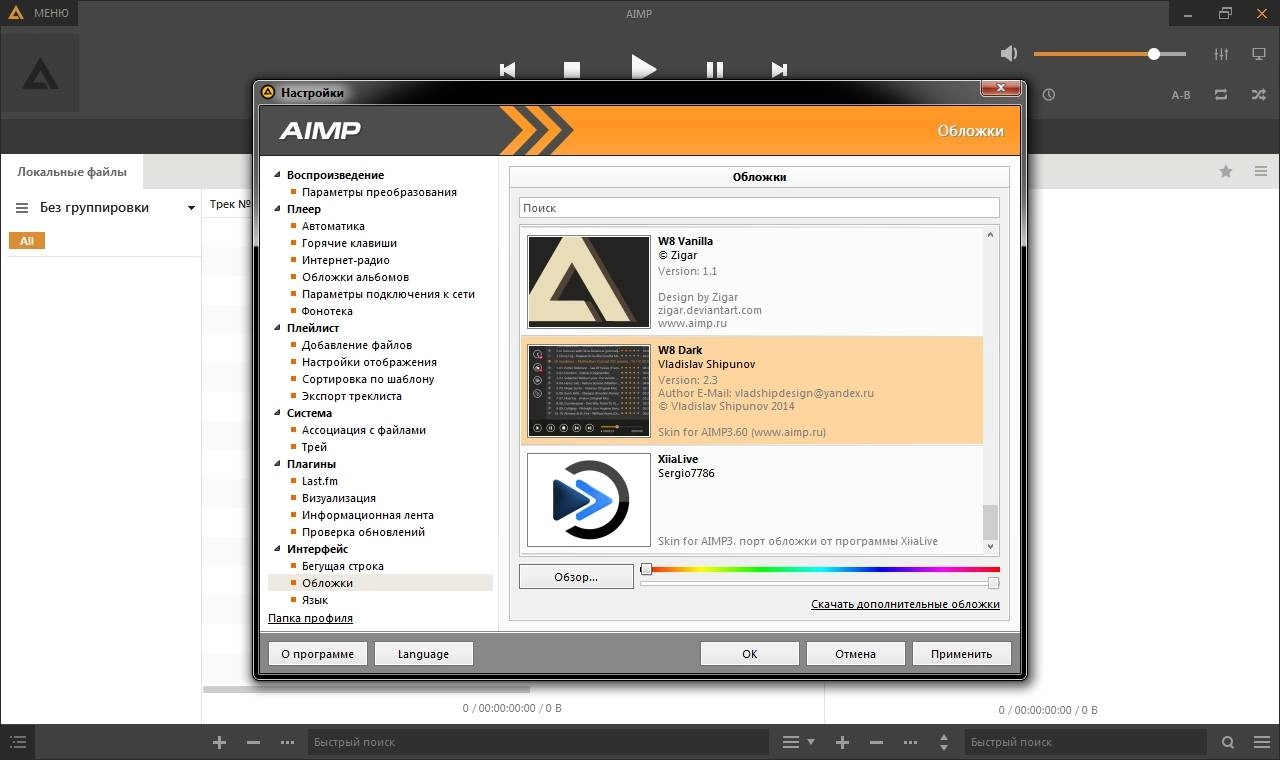Image resolution: width=1280 pixels, height=760 pixels.
Task: Open playlist list dropdown in bottom bar
Action: [798, 742]
